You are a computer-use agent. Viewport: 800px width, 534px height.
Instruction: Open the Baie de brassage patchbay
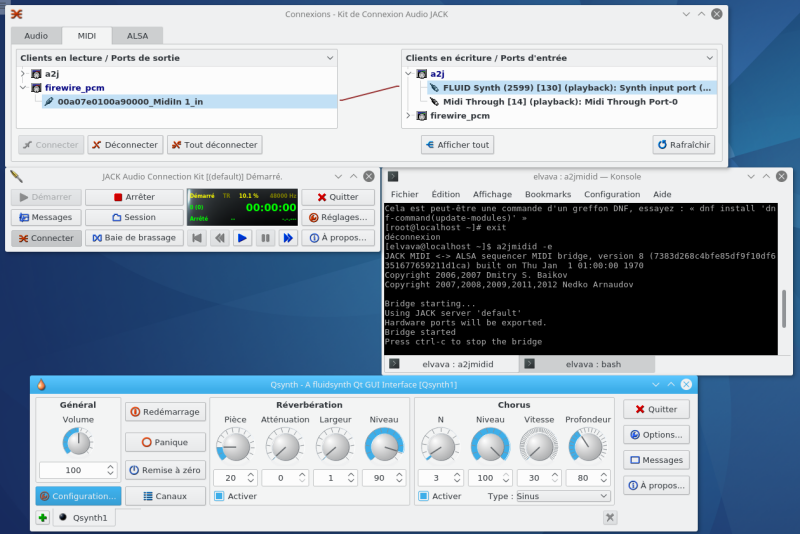133,238
